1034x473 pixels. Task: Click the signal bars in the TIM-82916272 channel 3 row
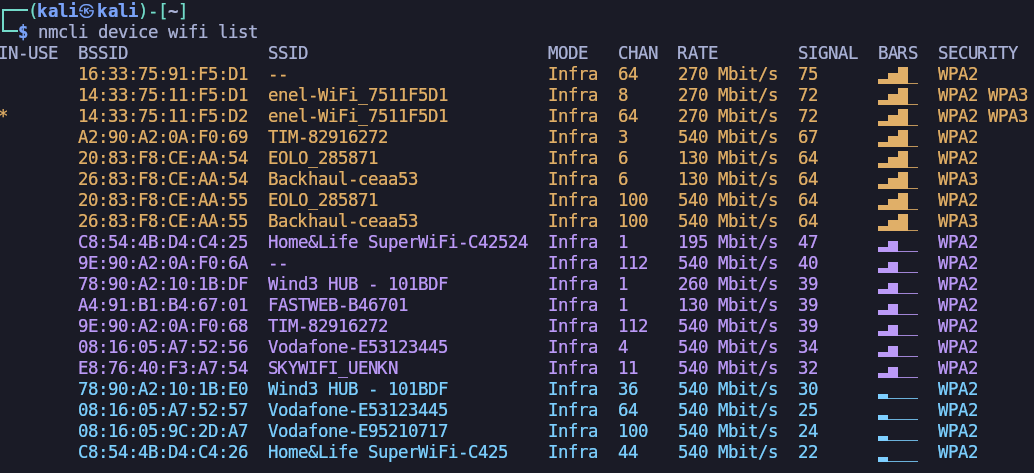point(897,137)
